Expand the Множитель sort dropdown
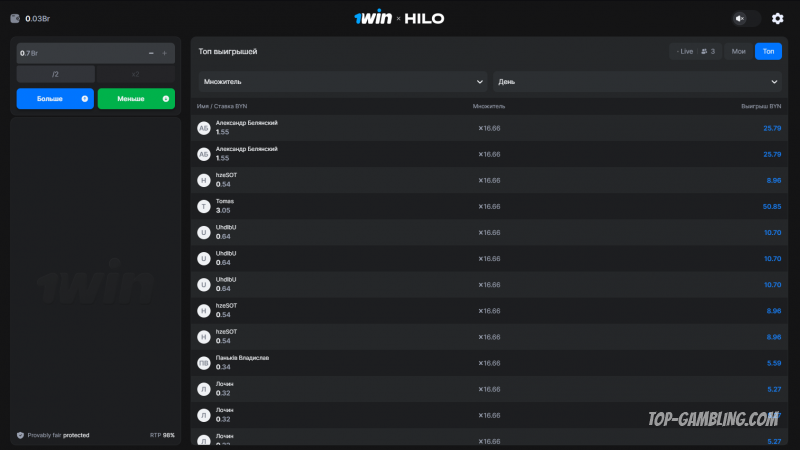 [343, 82]
